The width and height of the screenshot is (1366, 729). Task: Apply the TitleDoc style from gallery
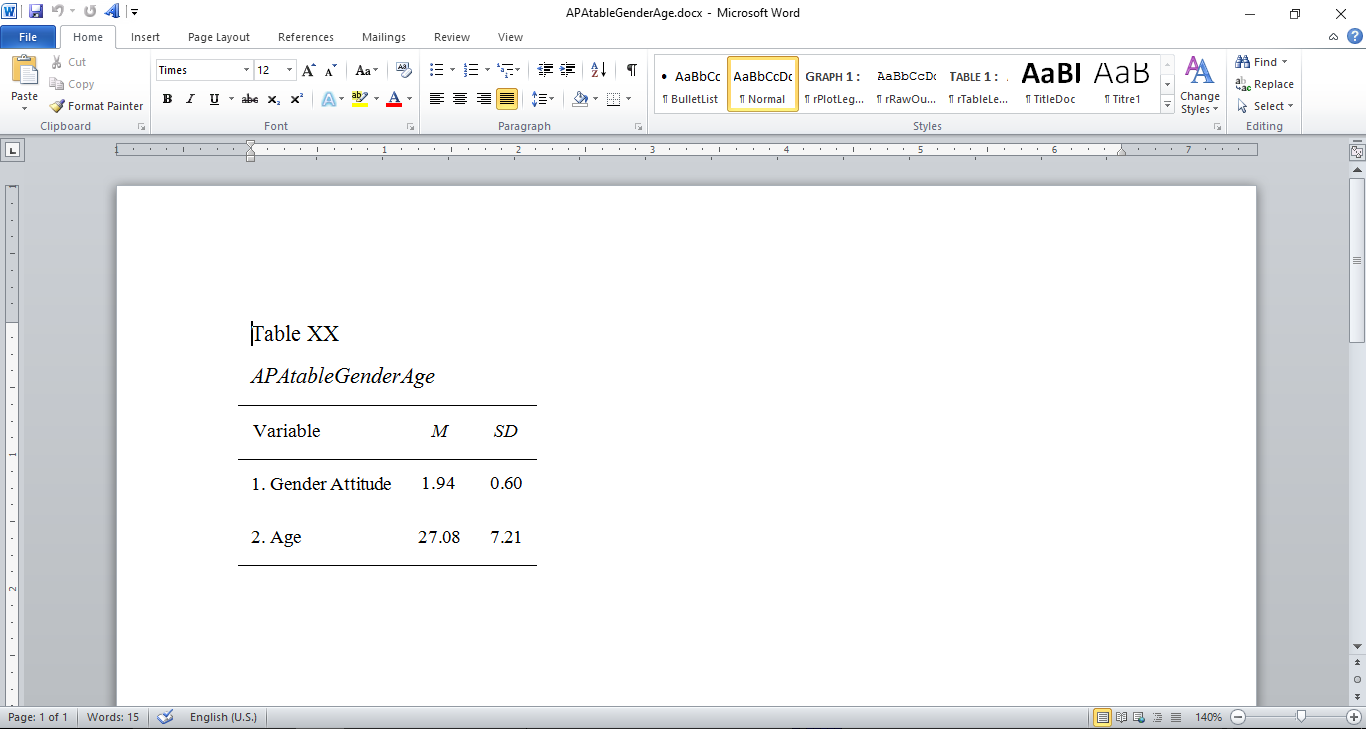point(1054,84)
